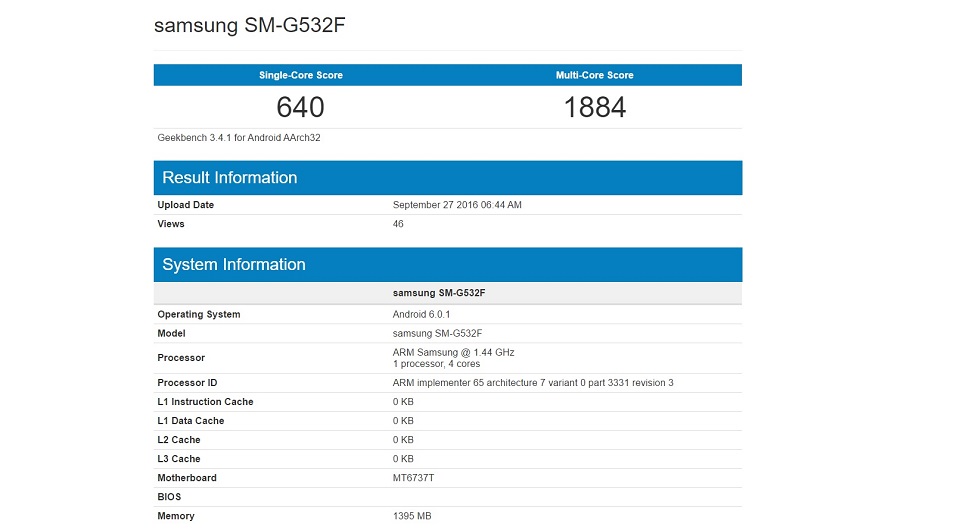The image size is (960, 530).
Task: Click the samsung SM-G532F table column header
Action: click(x=439, y=293)
